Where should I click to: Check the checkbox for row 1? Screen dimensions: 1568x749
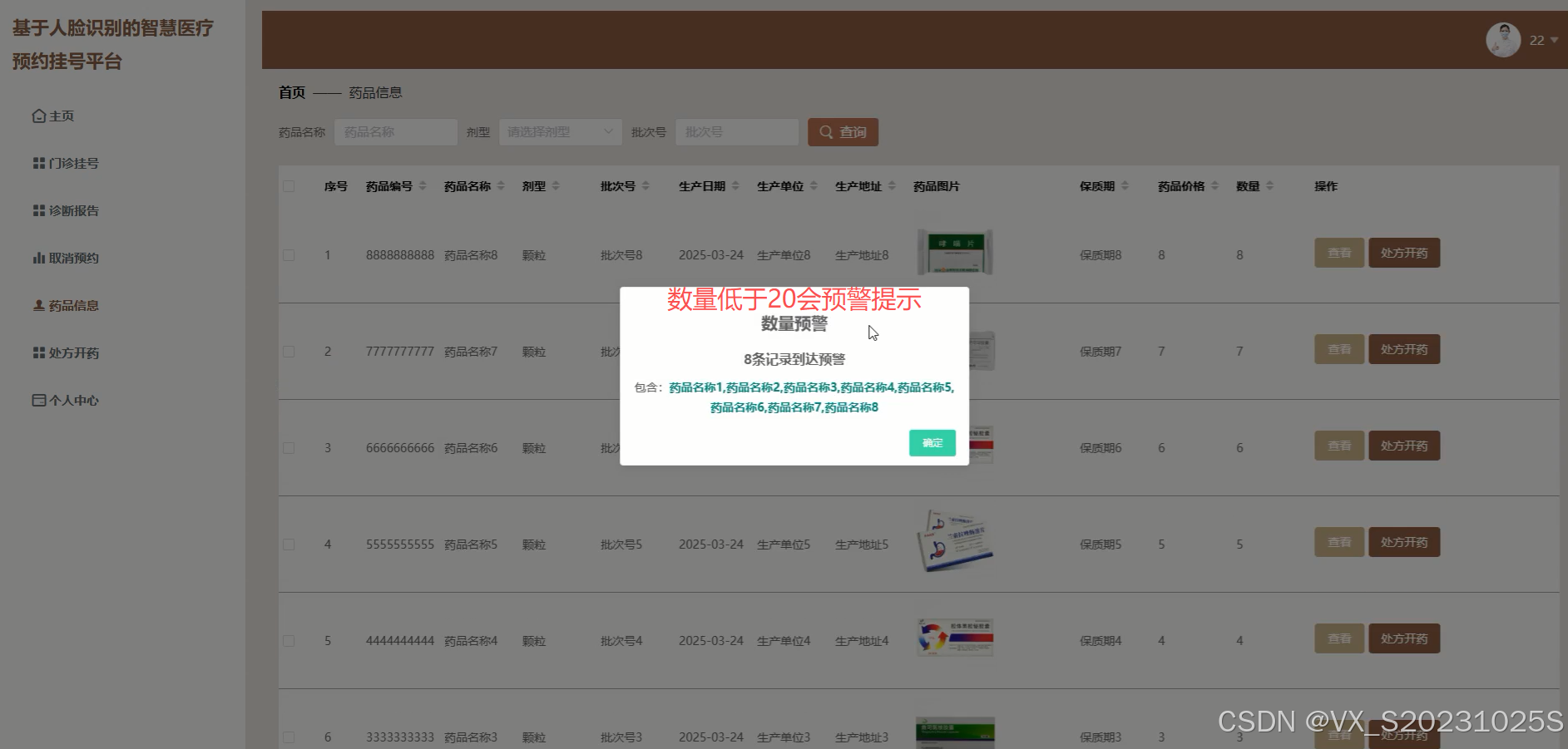tap(289, 255)
